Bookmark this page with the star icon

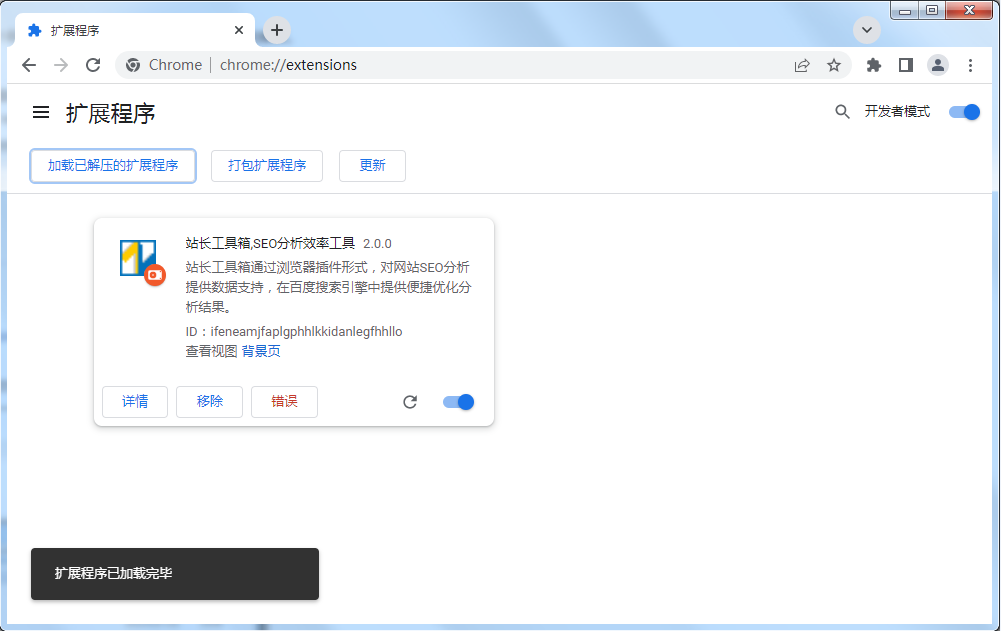point(834,65)
